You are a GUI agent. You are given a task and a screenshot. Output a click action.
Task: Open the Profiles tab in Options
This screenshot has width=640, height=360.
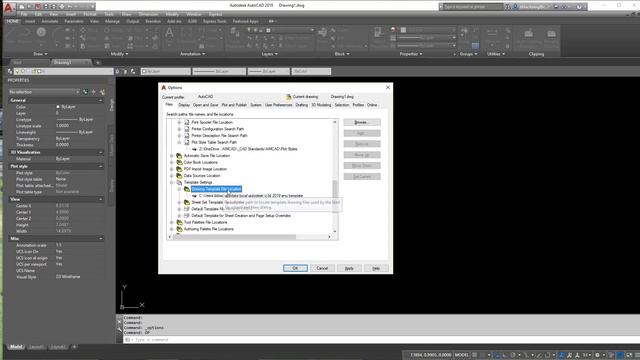(x=358, y=105)
